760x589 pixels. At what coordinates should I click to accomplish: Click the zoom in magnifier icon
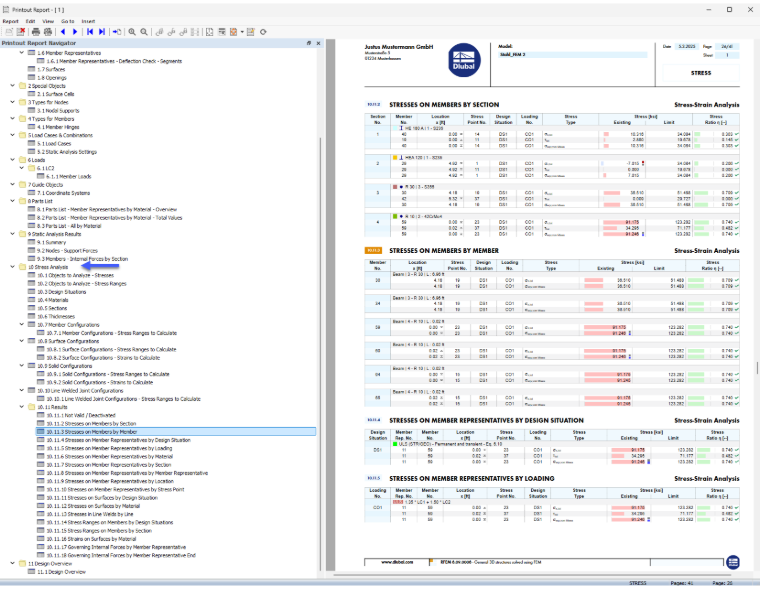click(x=132, y=32)
